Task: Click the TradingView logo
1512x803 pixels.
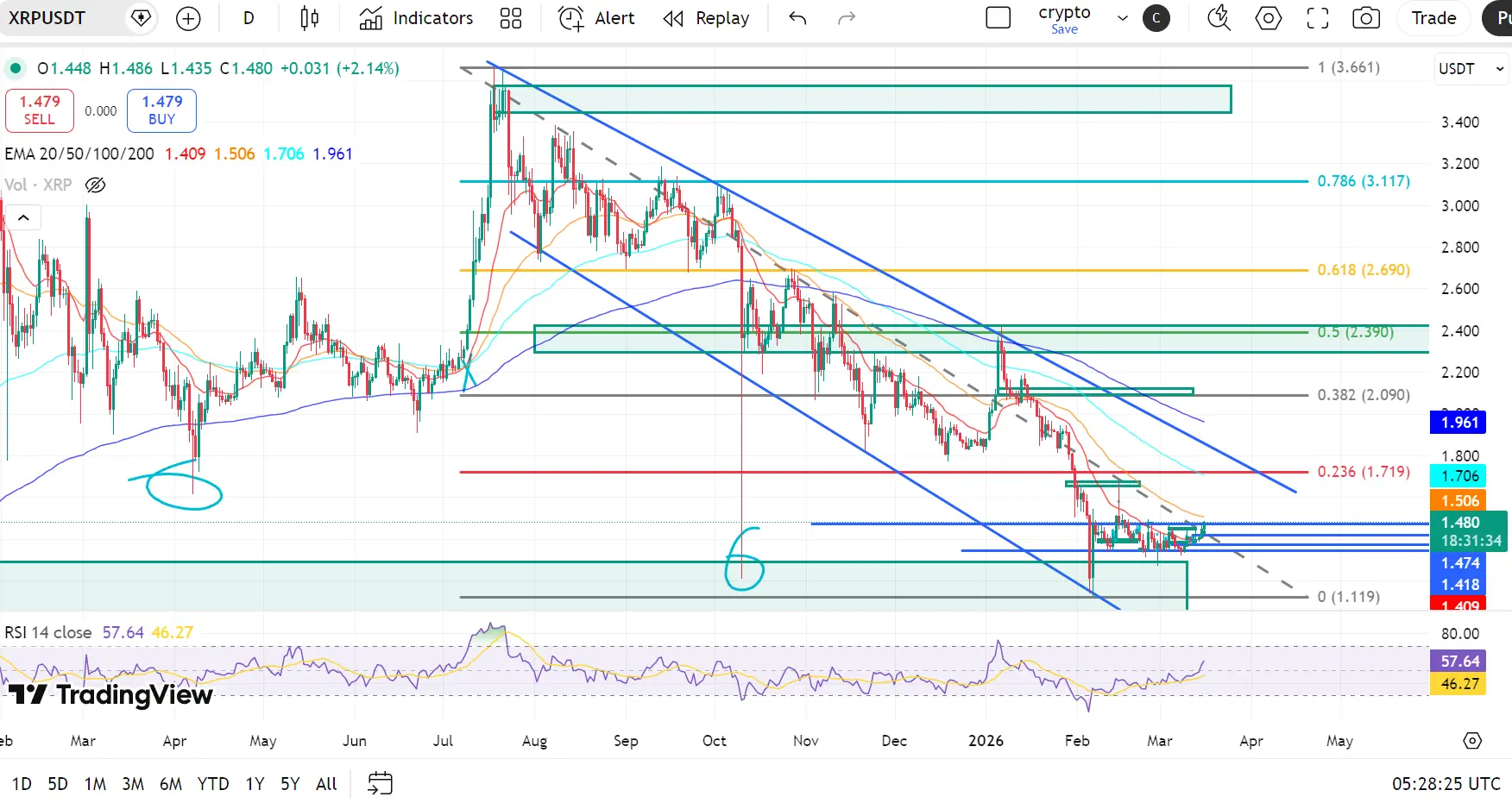Action: click(110, 694)
